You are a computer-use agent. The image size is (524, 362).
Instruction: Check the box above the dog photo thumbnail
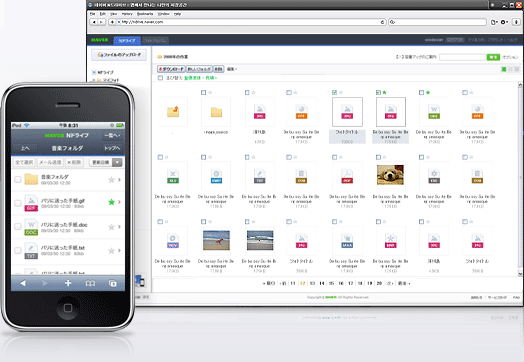coord(378,157)
